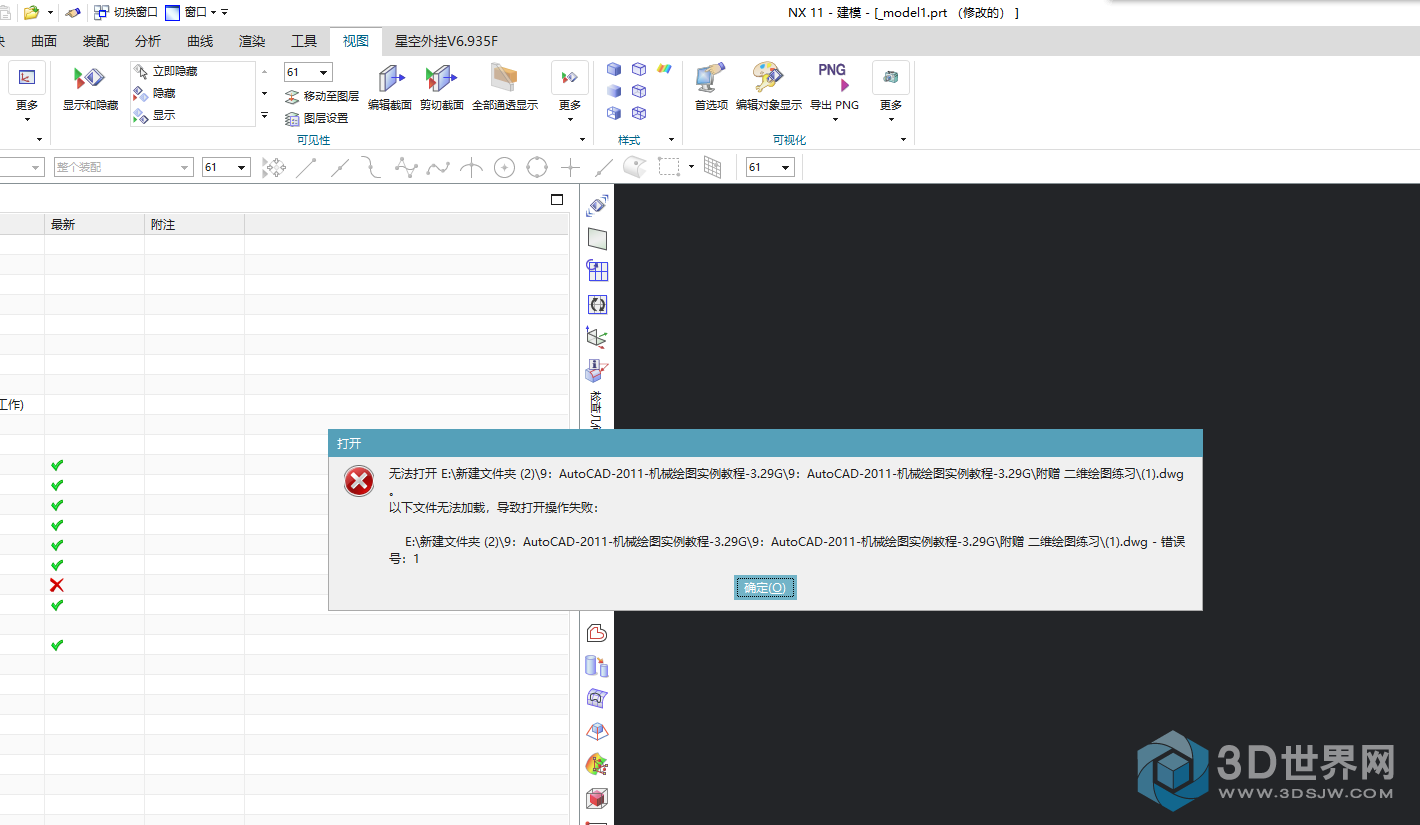Viewport: 1420px width, 825px height.
Task: Toggle the point on curve snap icon
Action: [603, 167]
